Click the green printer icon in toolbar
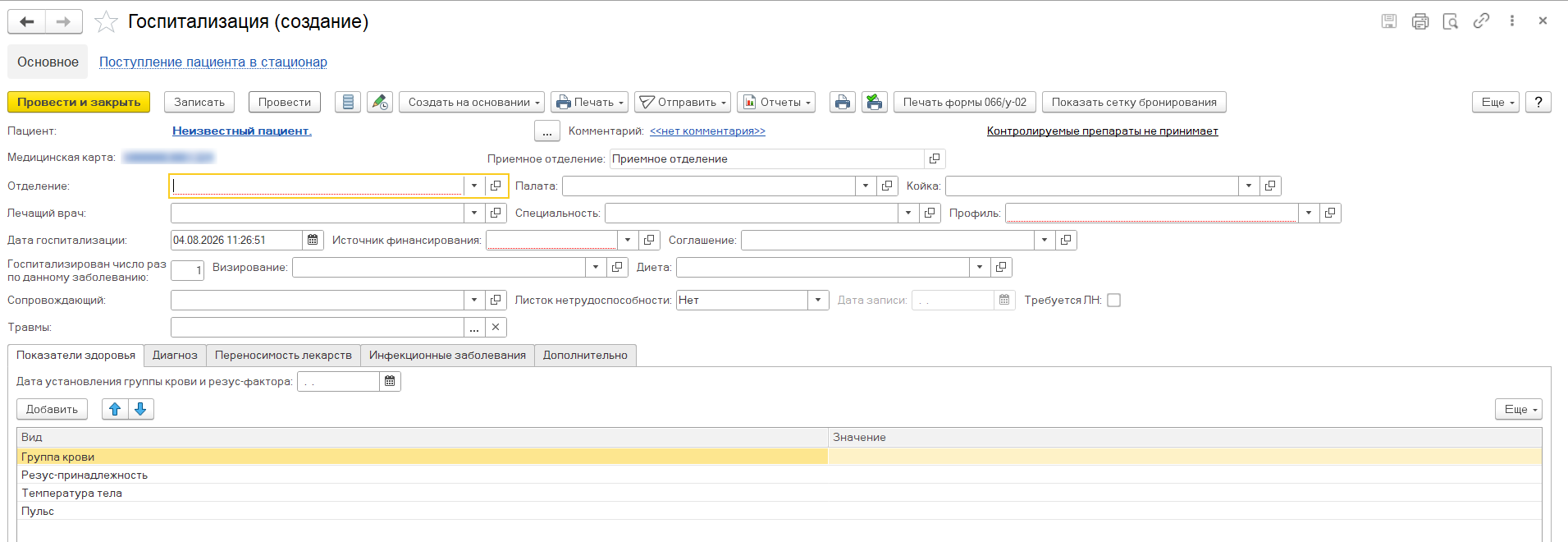Viewport: 1568px width, 542px height. 875,102
